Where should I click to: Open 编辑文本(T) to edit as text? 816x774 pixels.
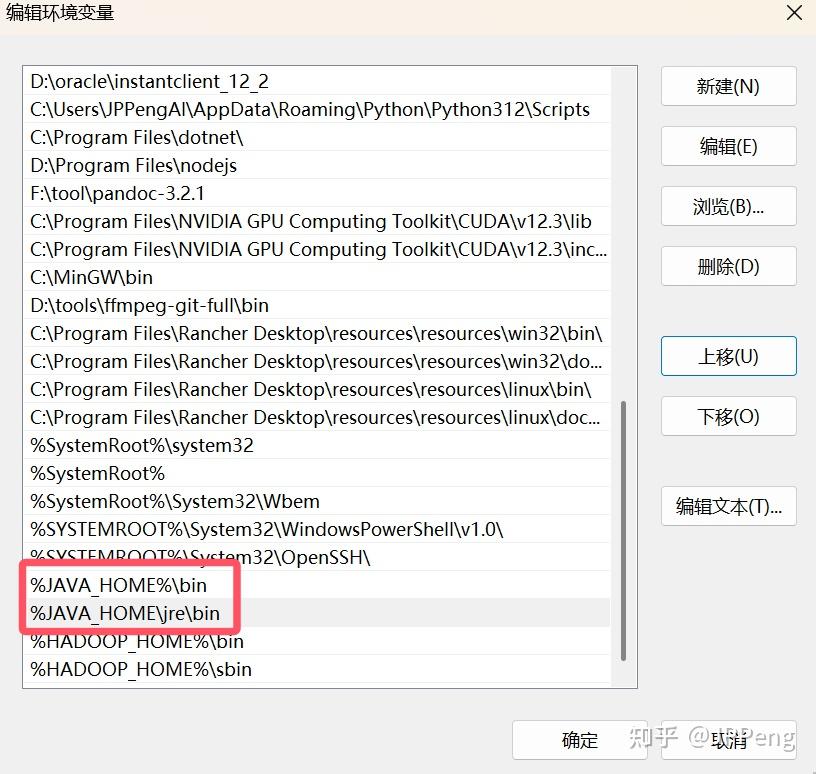pos(728,506)
